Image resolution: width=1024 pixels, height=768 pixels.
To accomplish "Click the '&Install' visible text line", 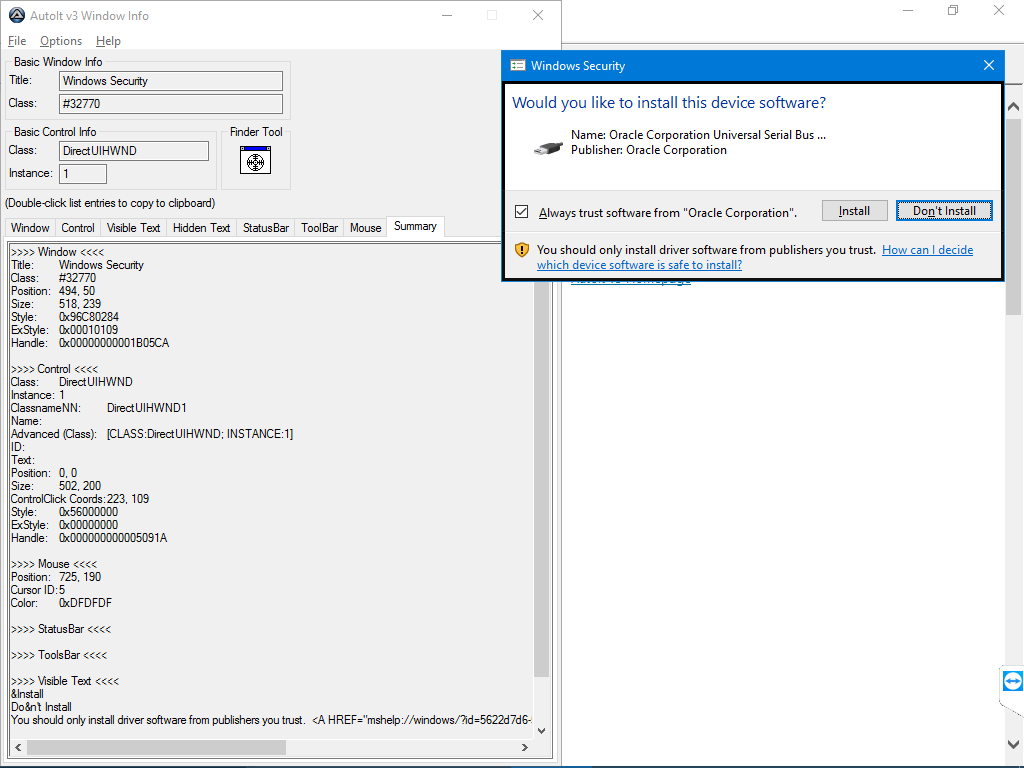I will click(27, 694).
